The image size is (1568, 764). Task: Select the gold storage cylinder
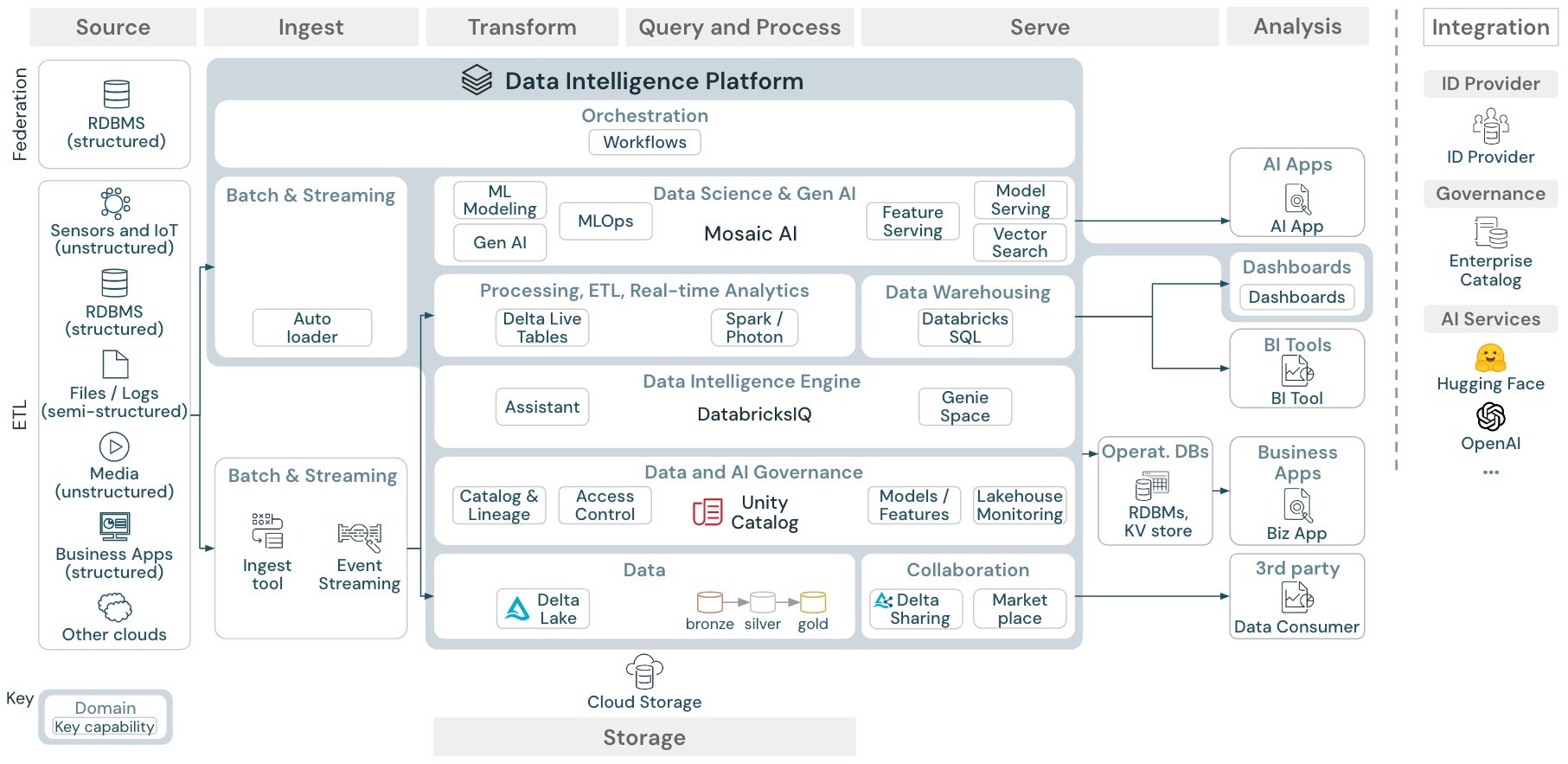(813, 602)
